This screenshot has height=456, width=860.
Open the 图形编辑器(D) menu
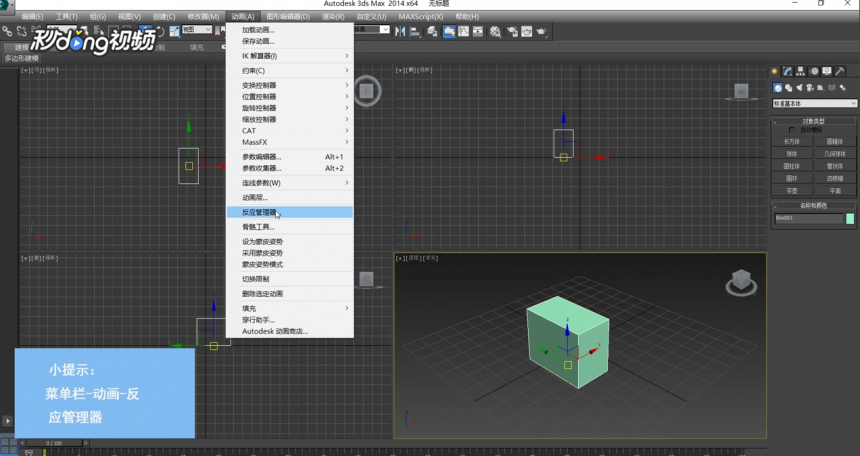tap(288, 16)
